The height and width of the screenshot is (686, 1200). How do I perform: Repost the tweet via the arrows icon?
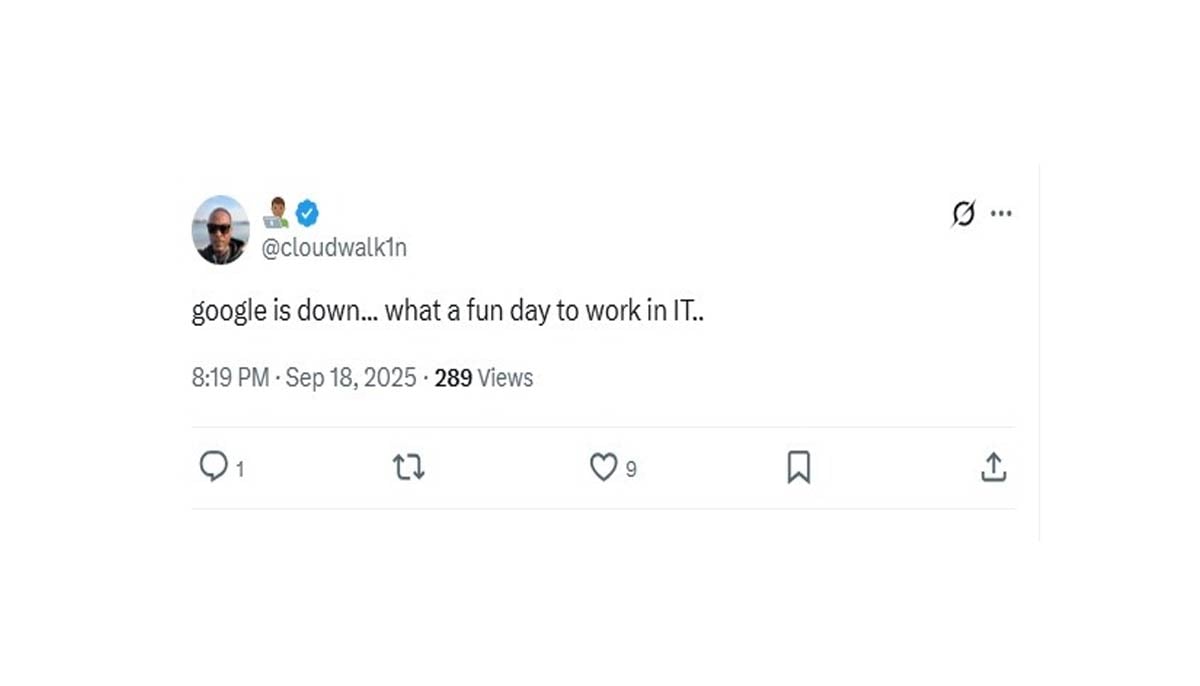coord(409,467)
